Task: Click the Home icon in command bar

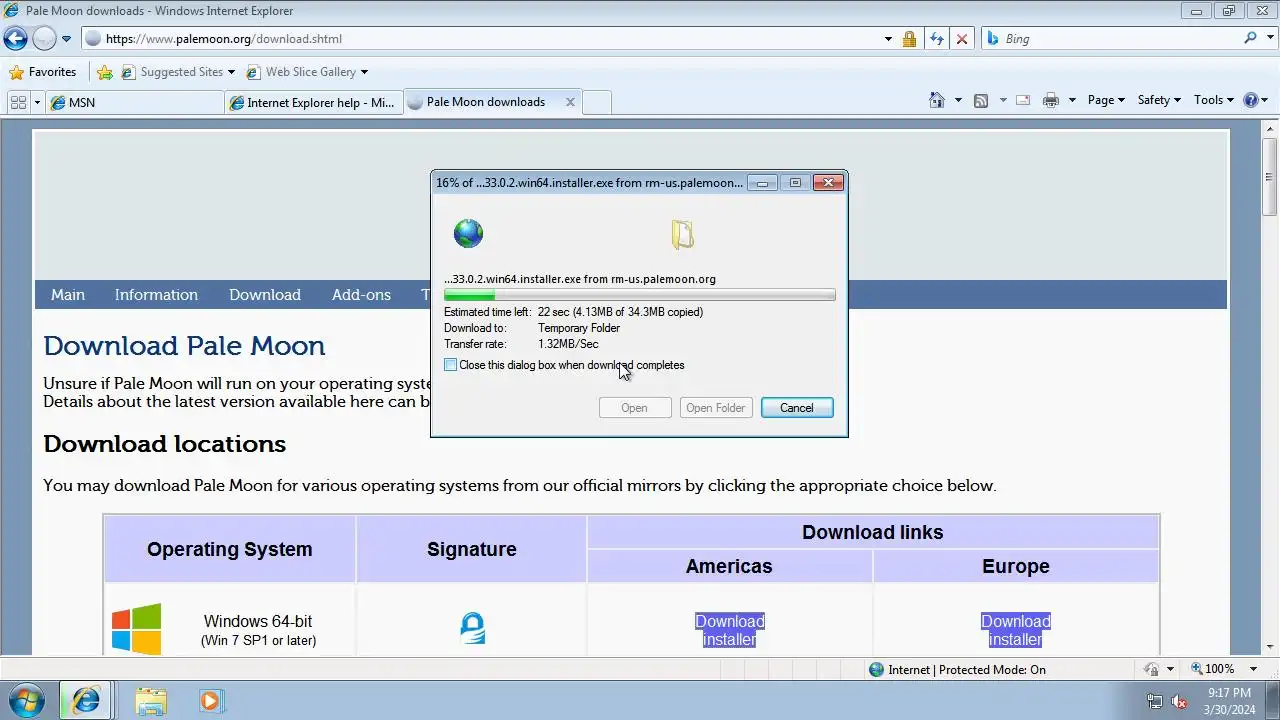Action: (937, 100)
